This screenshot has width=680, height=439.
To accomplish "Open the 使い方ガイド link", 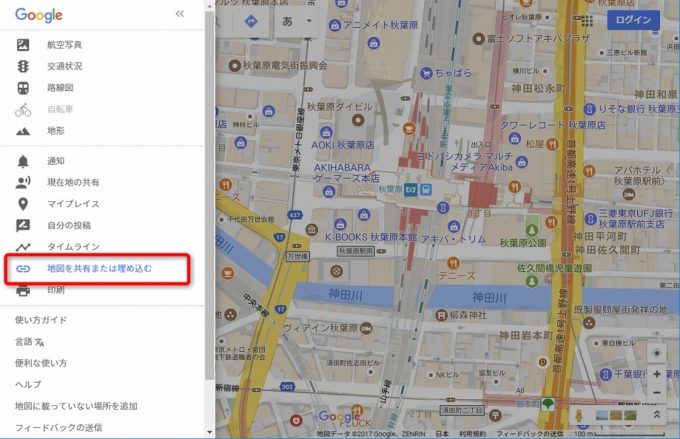I will 41,320.
